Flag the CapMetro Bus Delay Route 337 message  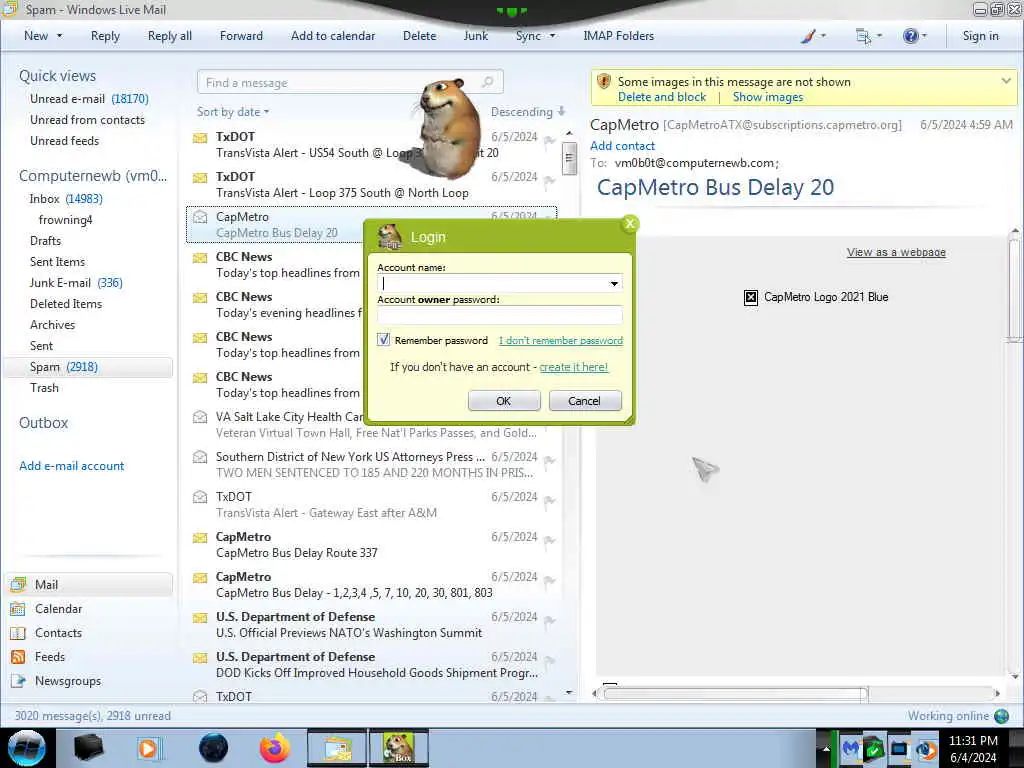point(549,541)
